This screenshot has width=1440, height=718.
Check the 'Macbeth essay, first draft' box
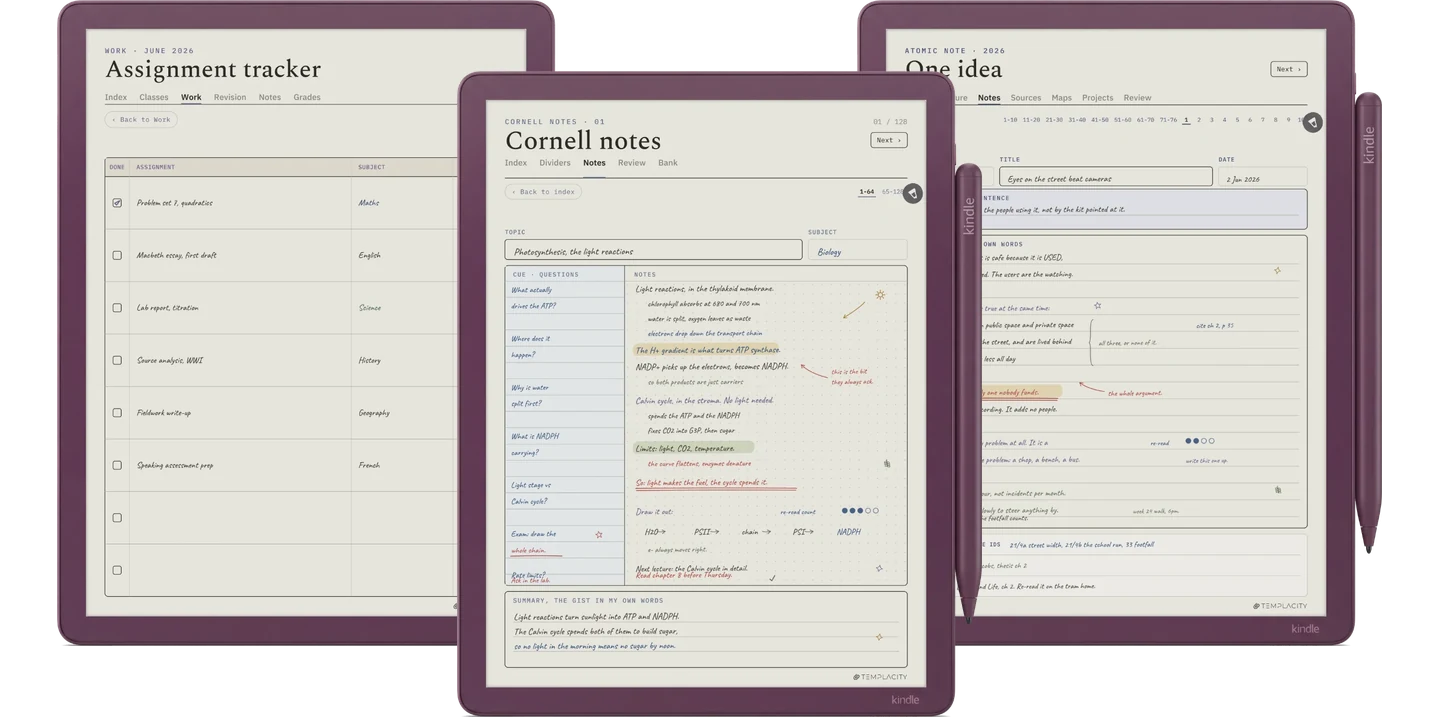[117, 255]
